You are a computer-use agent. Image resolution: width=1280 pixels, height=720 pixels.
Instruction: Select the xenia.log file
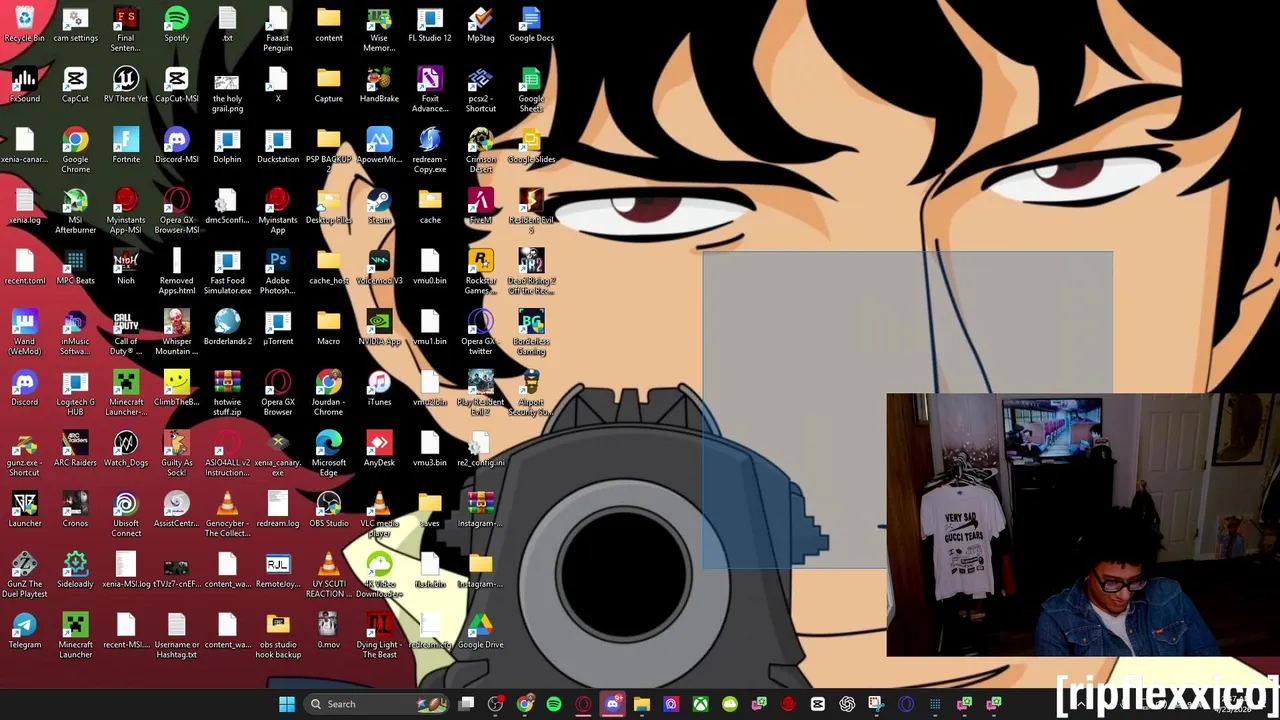[24, 207]
